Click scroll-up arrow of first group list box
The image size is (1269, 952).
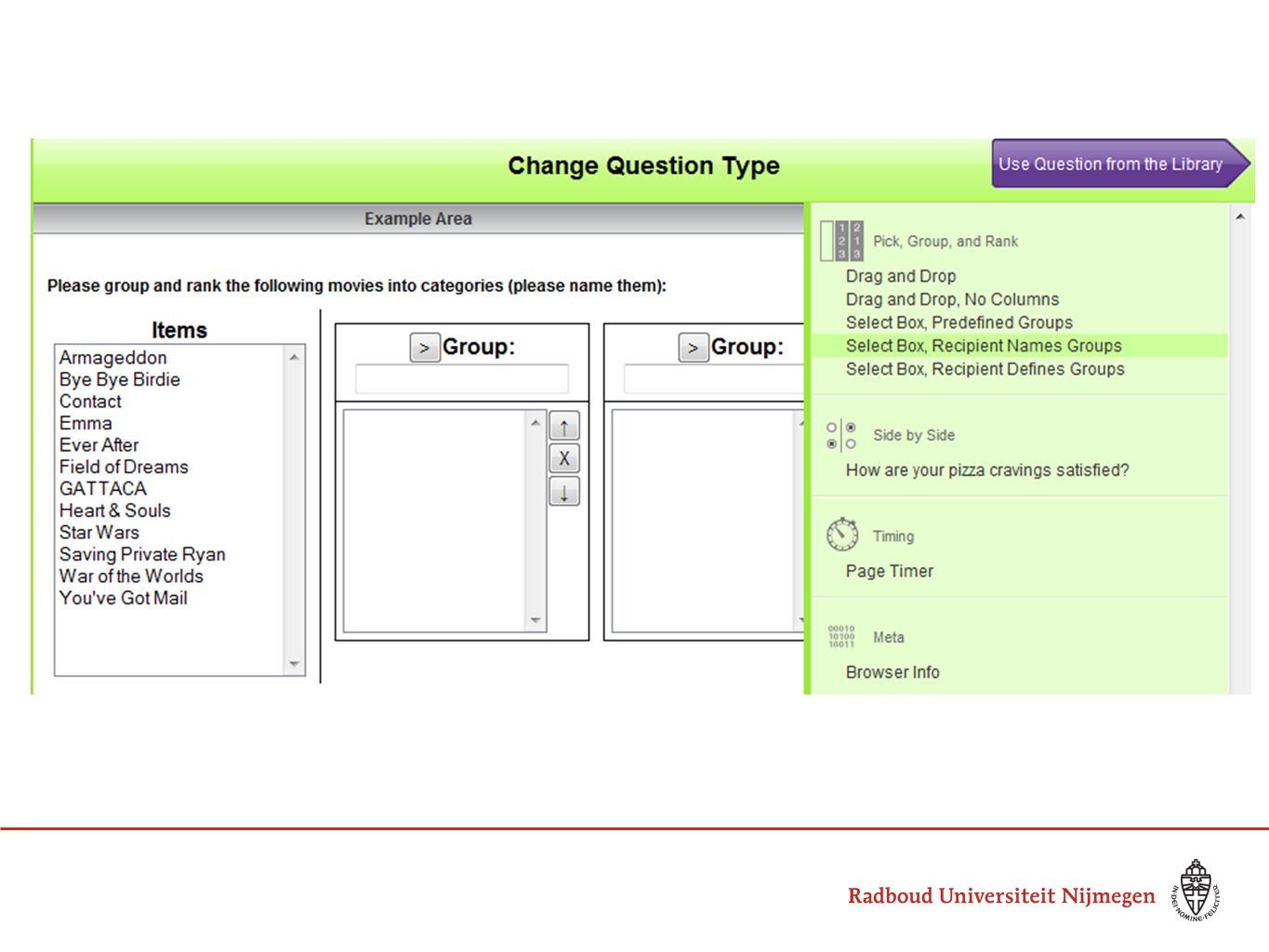point(535,423)
